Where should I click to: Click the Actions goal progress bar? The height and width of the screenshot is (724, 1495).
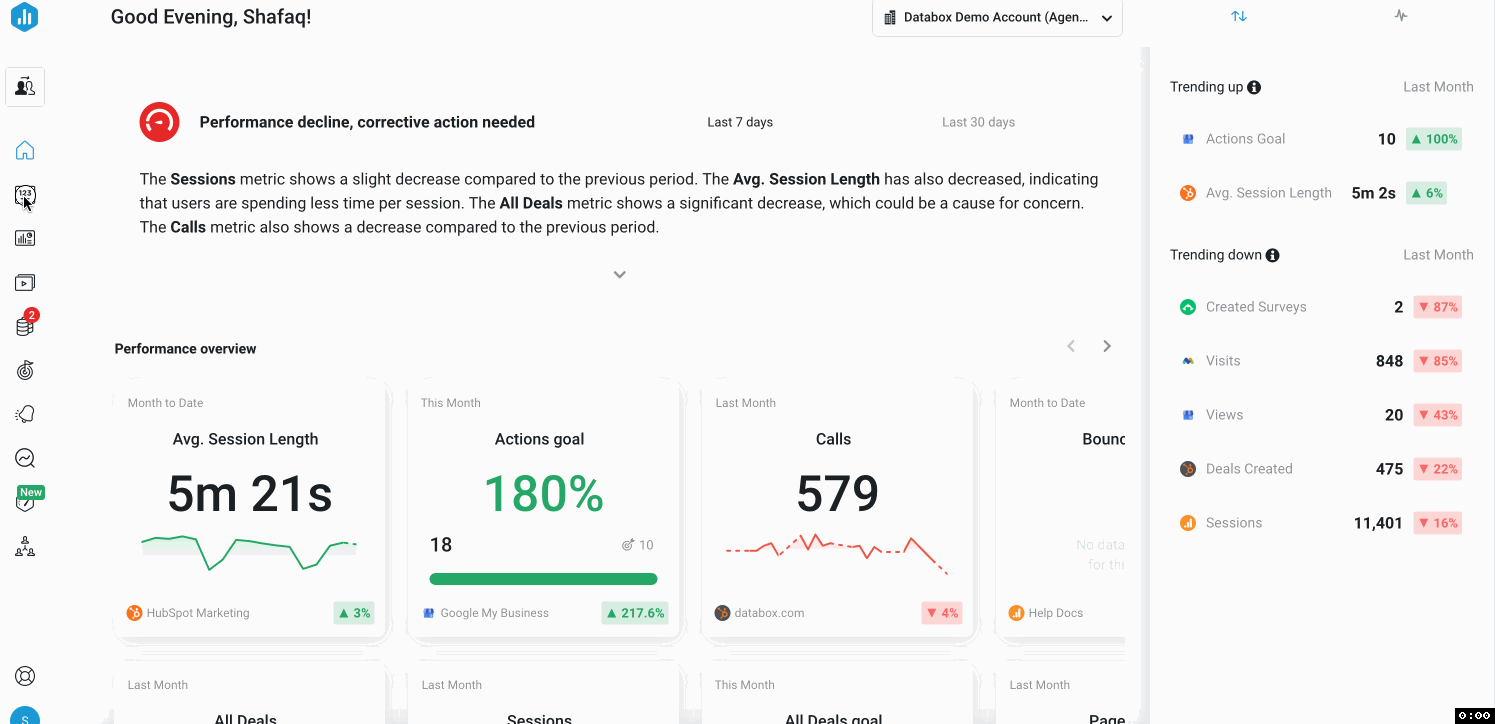click(x=543, y=578)
